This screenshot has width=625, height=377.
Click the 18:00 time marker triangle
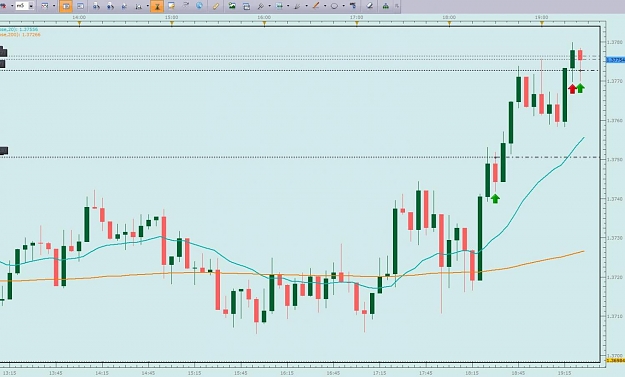(449, 24)
